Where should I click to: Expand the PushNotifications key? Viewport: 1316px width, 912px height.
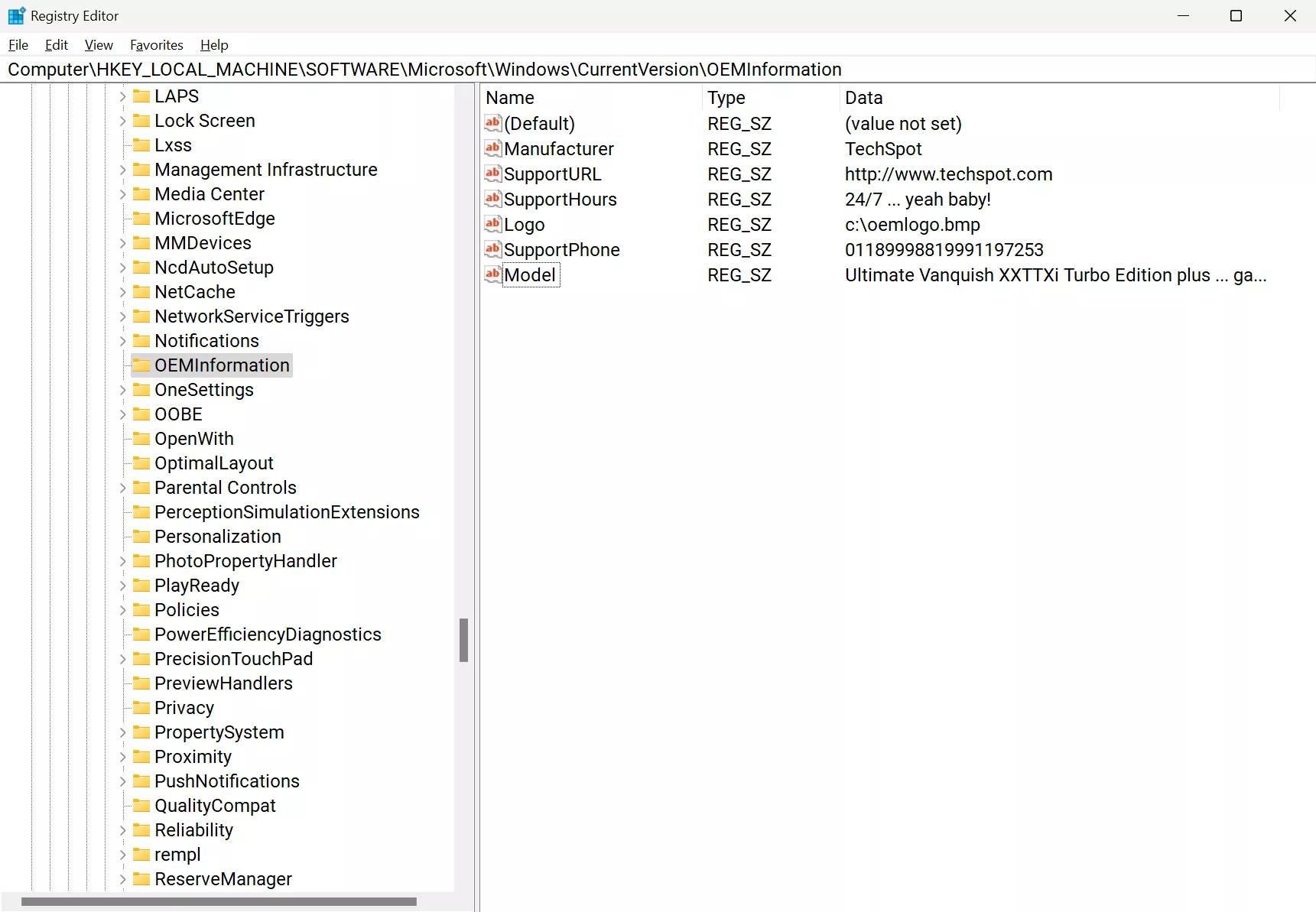[122, 781]
